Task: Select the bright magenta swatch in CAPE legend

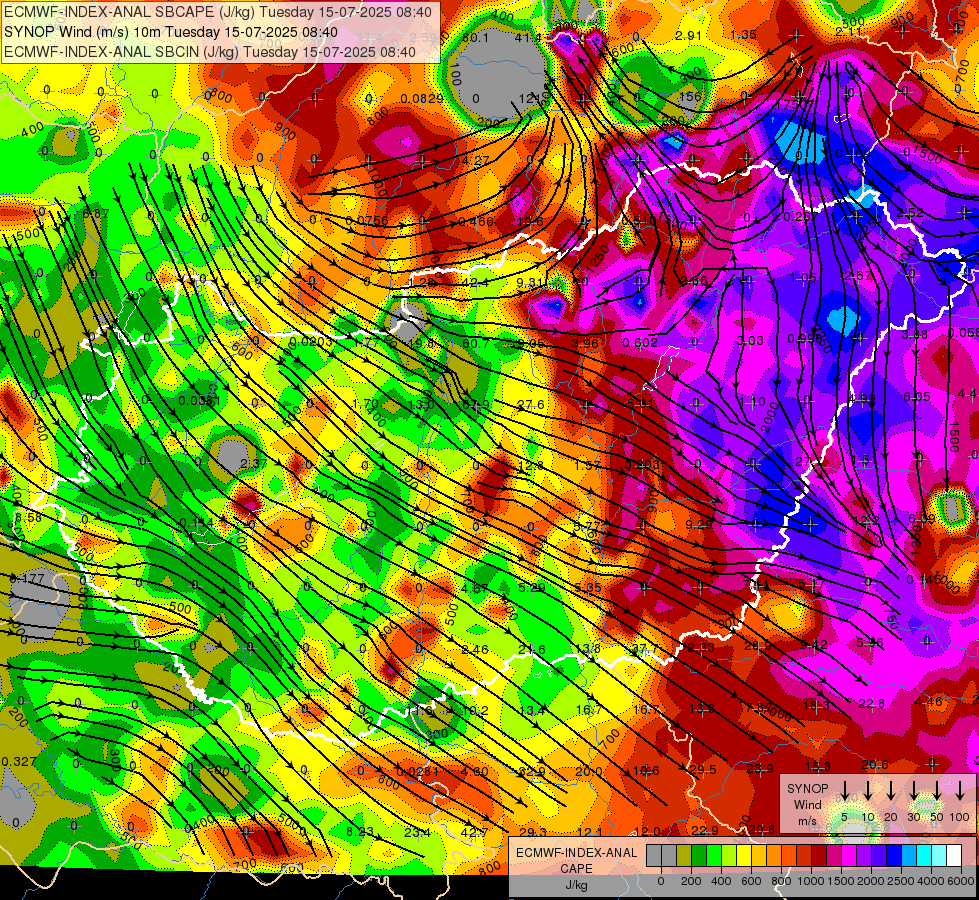Action: (849, 855)
